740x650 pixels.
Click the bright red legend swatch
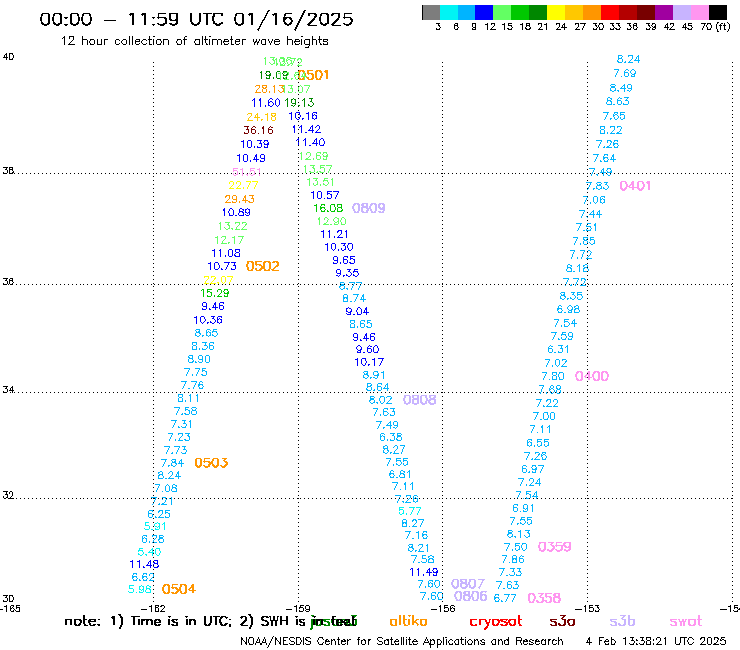coord(610,12)
